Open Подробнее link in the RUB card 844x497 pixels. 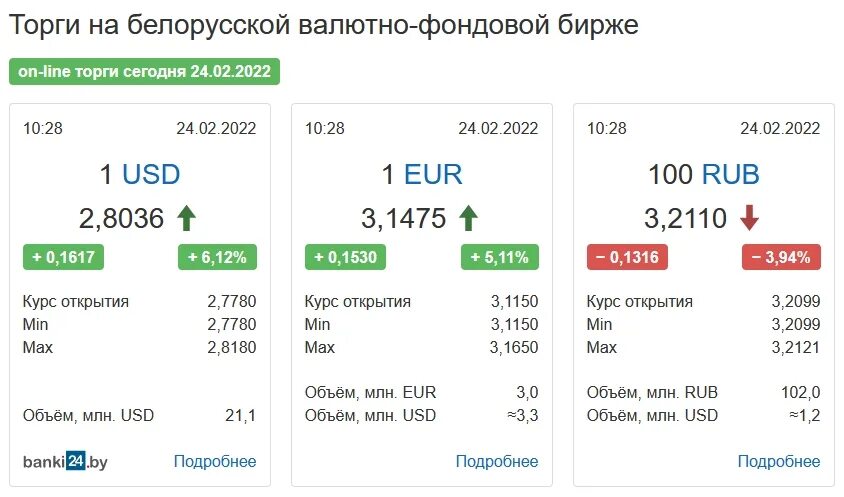tap(779, 461)
